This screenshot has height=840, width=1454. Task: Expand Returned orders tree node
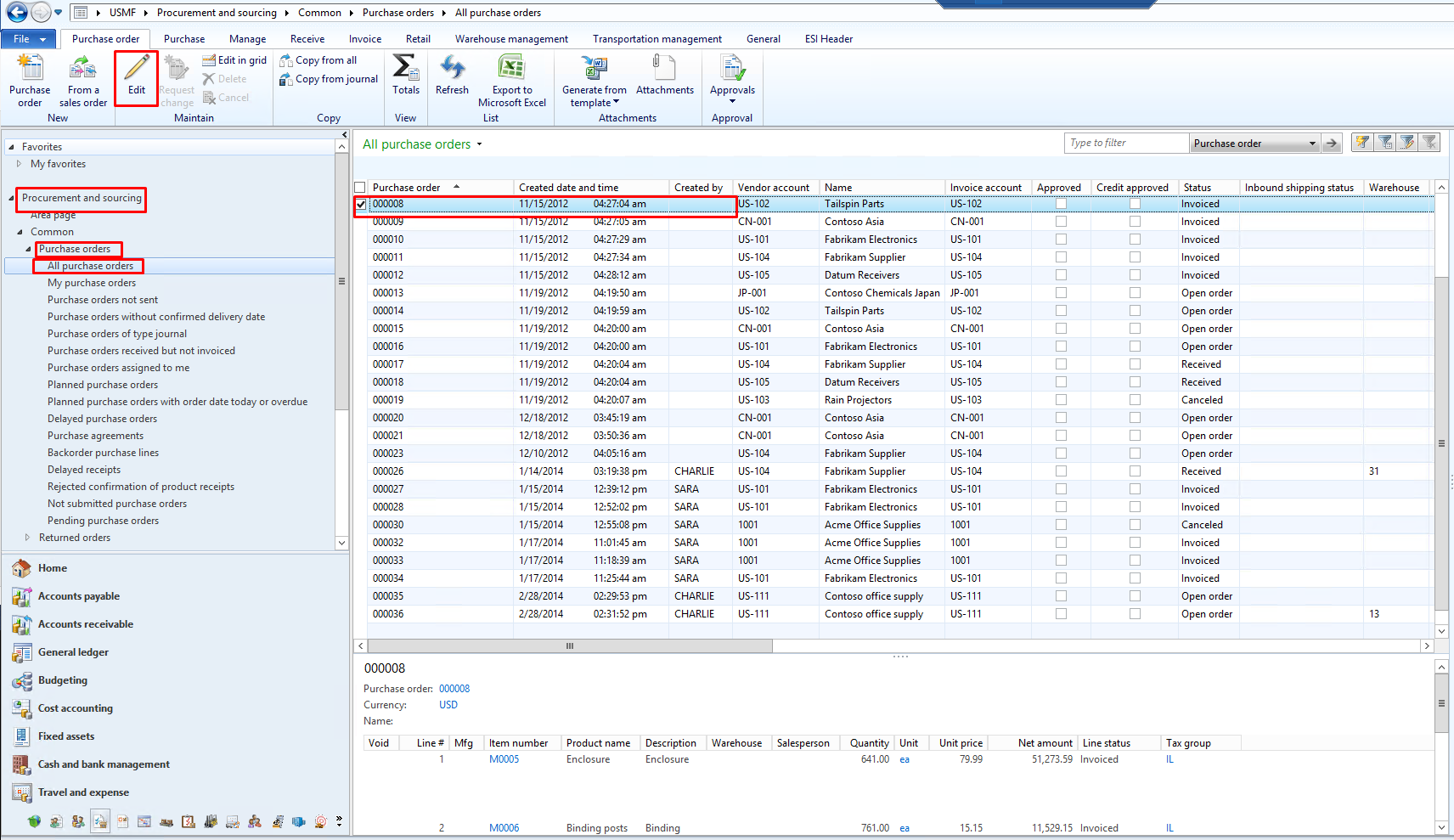[28, 538]
